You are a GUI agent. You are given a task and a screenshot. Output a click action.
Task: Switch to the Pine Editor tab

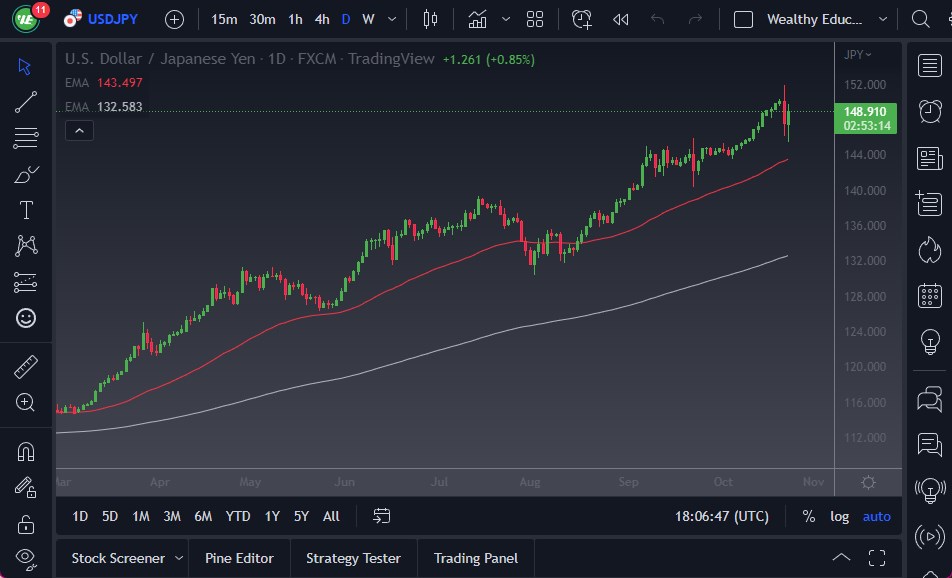(239, 558)
